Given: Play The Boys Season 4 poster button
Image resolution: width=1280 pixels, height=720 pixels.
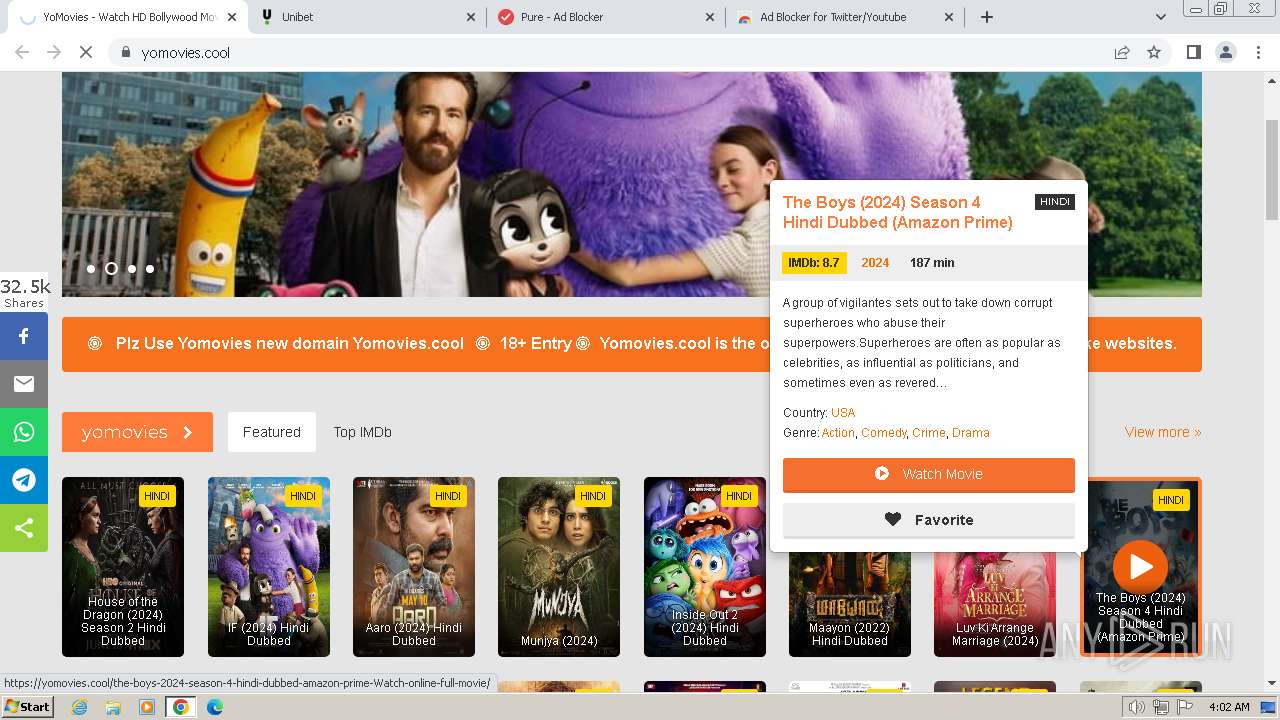Looking at the screenshot, I should (x=1140, y=566).
